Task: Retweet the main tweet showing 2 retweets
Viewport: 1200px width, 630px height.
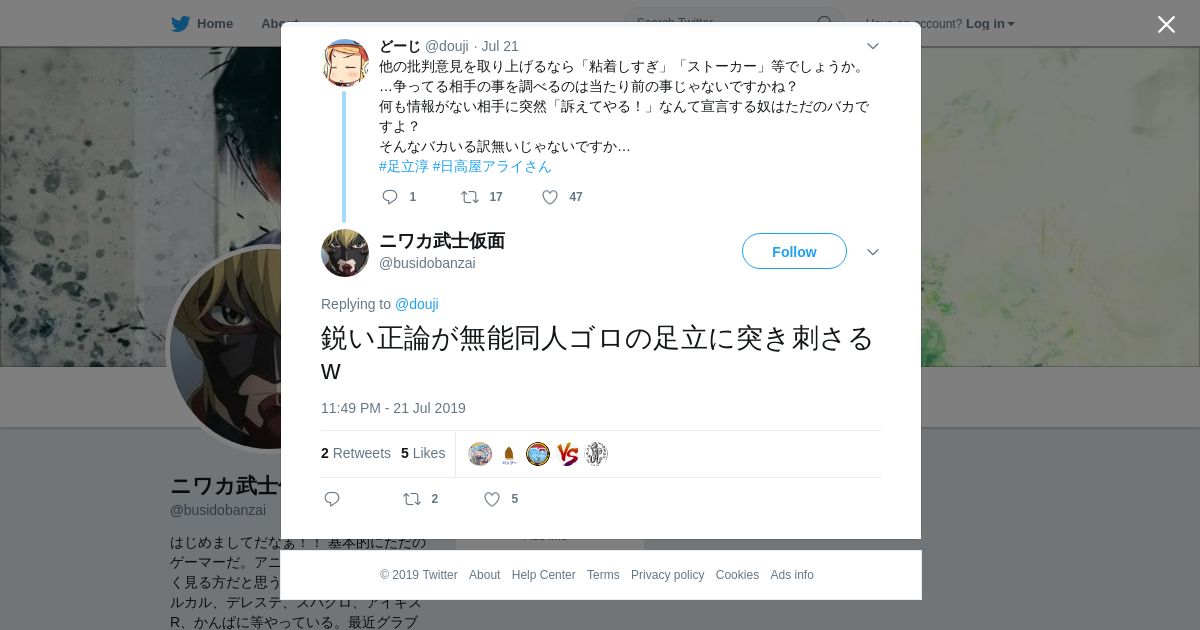Action: (x=411, y=499)
